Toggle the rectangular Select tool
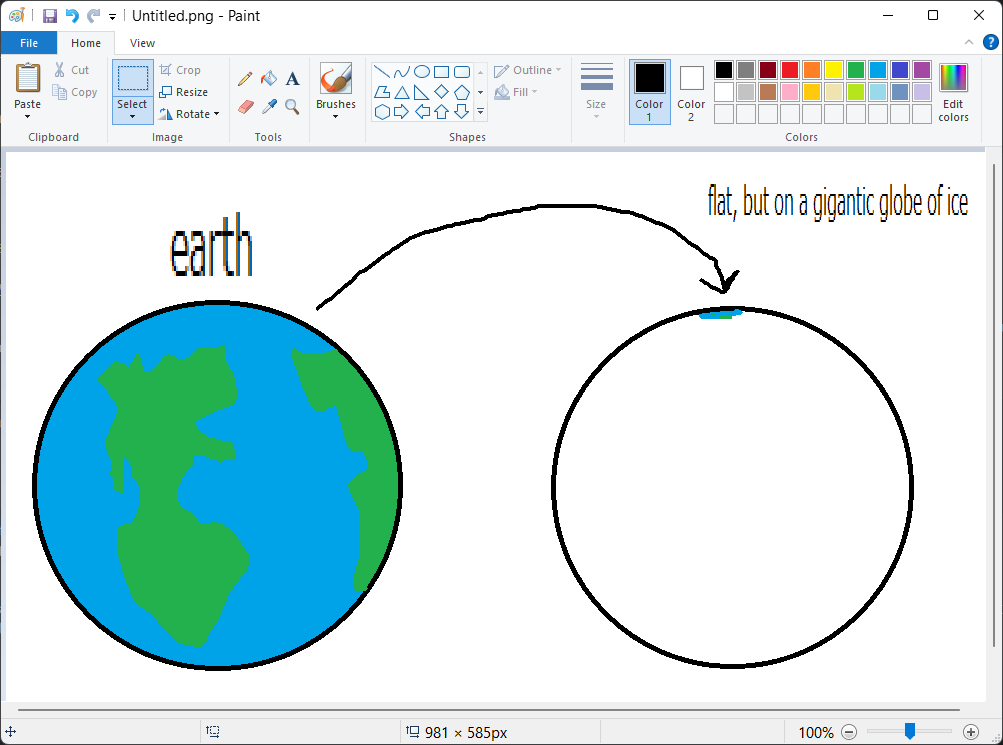 [132, 79]
